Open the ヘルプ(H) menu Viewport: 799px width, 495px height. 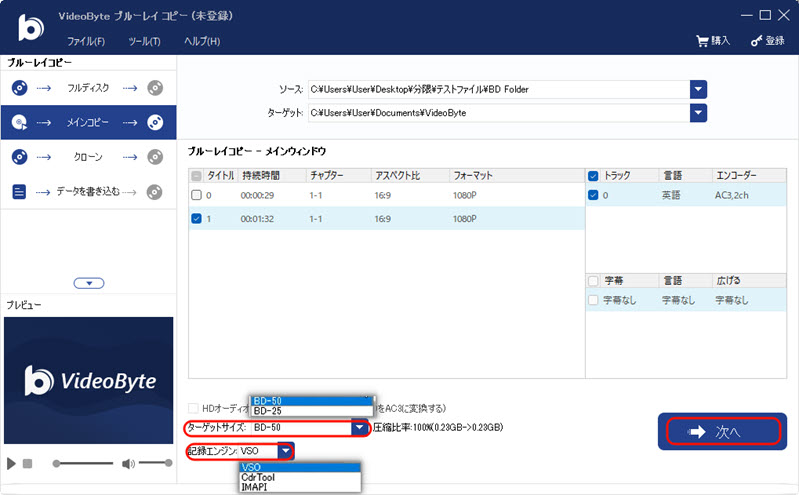202,41
